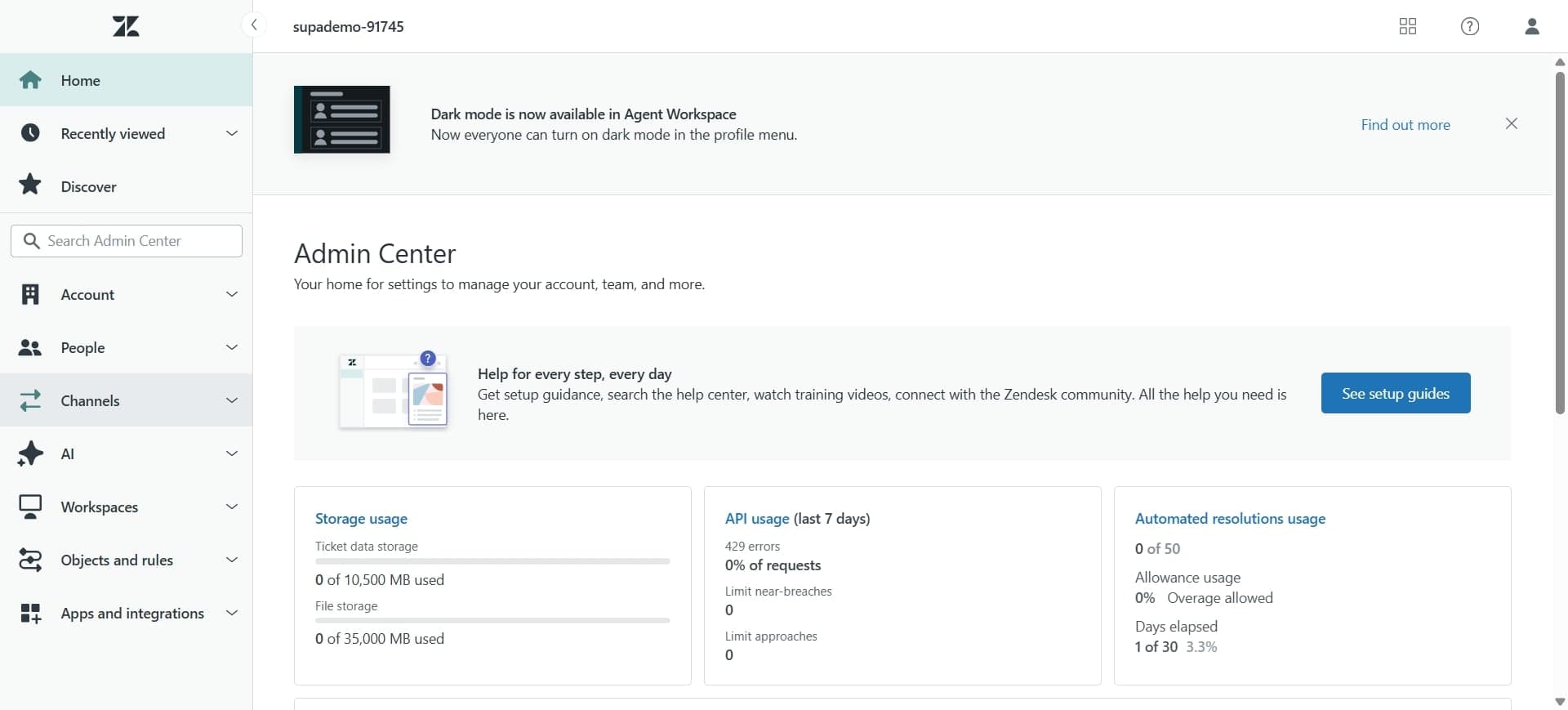Expand the Workspaces section chevron
This screenshot has height=710, width=1568.
click(x=231, y=507)
